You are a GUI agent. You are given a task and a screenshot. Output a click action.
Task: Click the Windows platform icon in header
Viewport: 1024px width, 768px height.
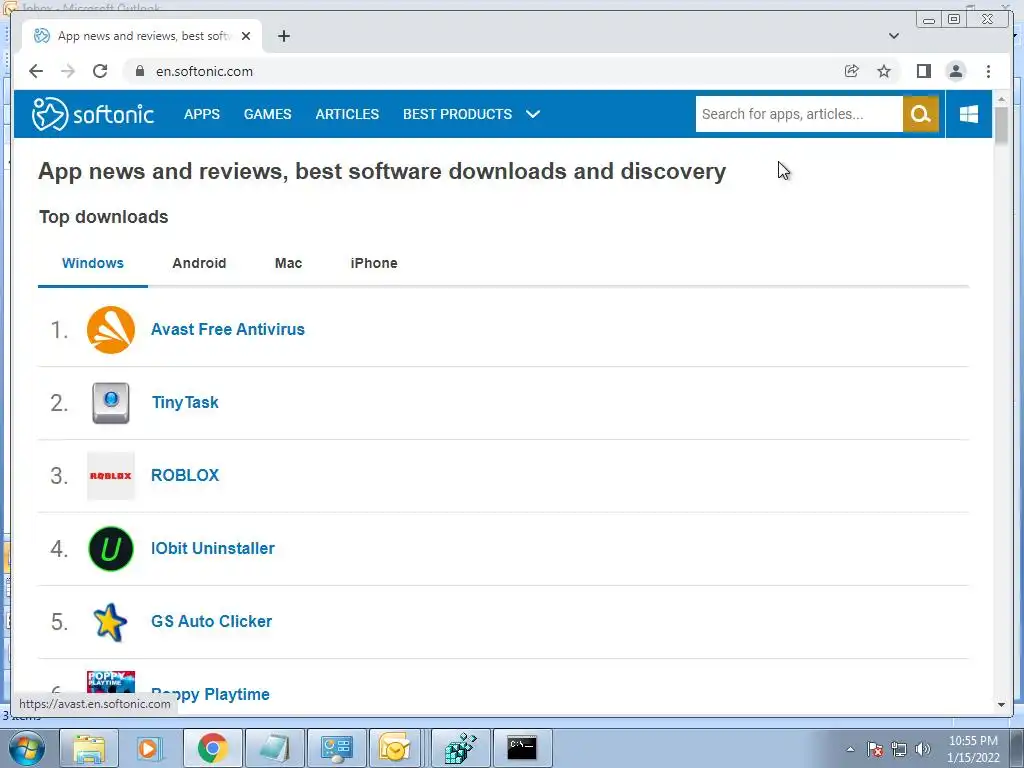(x=968, y=114)
